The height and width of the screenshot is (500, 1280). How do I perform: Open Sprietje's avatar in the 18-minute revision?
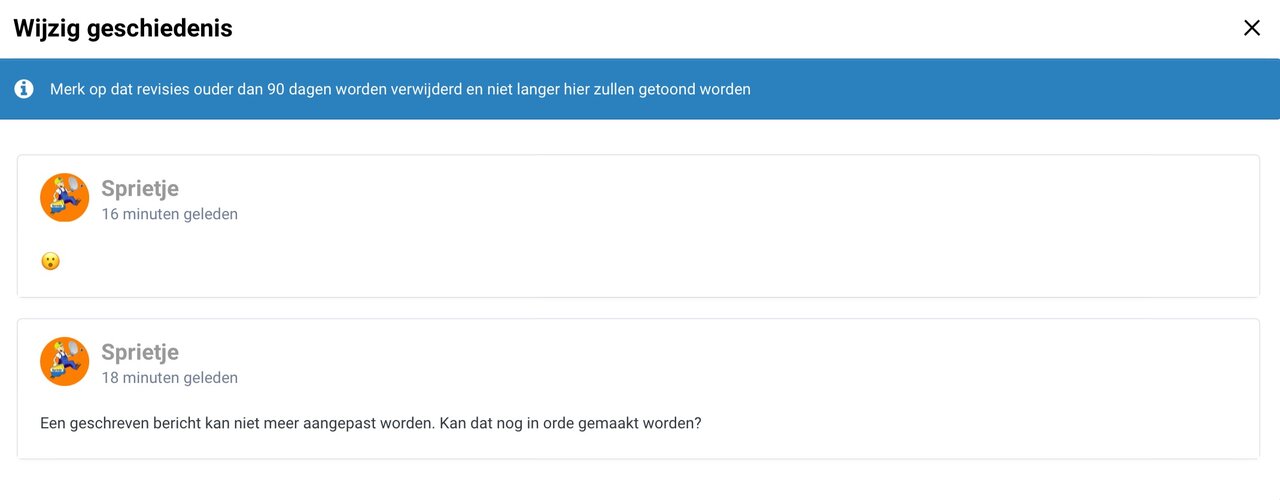pyautogui.click(x=64, y=362)
